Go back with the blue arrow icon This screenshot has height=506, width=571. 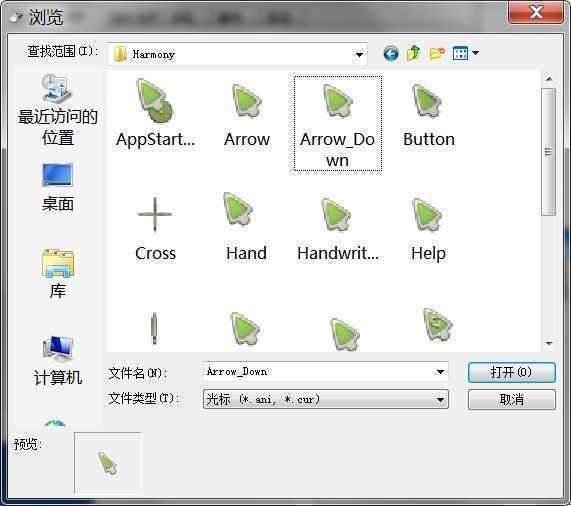(x=391, y=54)
